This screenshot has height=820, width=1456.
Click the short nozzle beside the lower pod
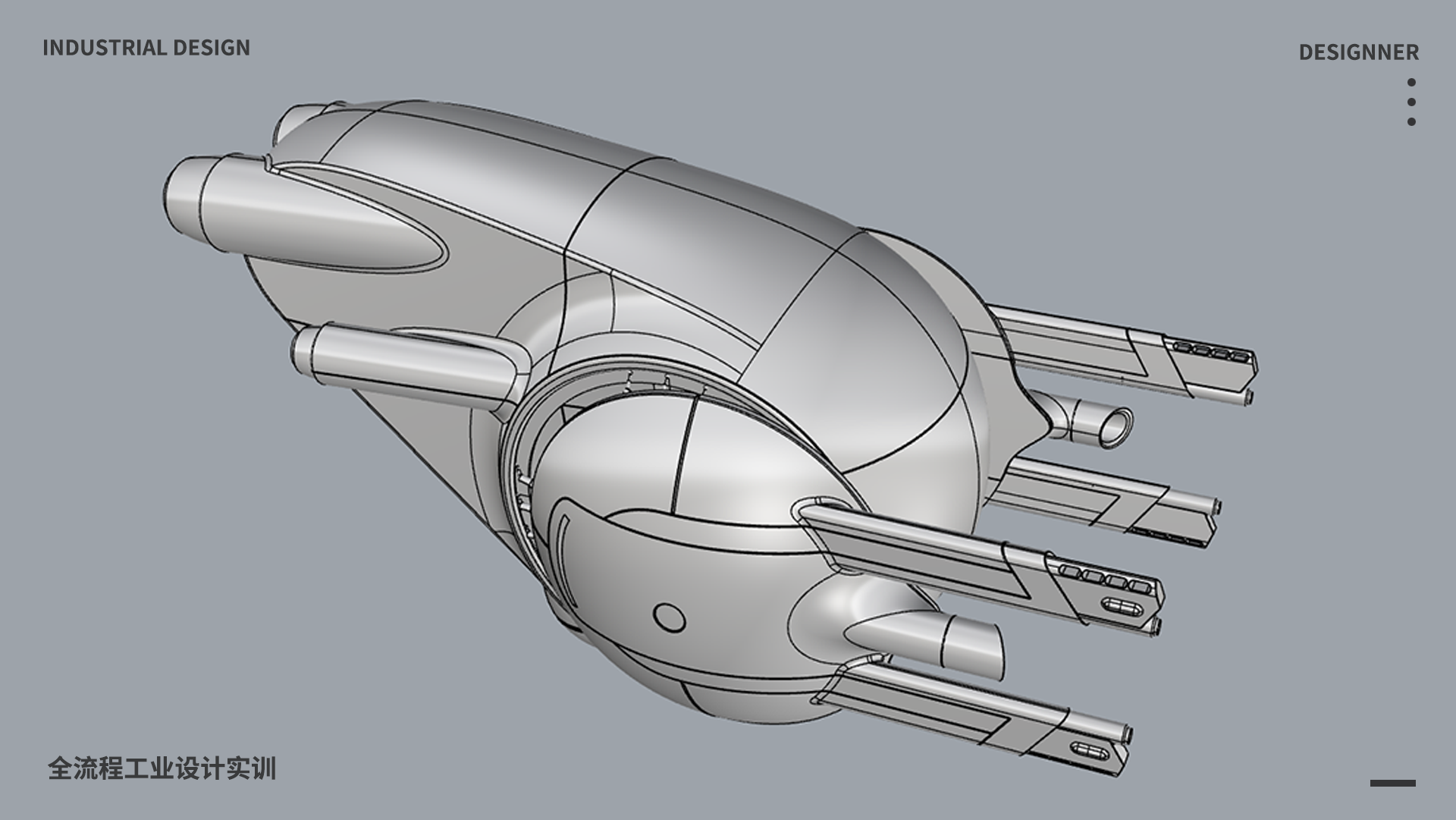[x=971, y=645]
